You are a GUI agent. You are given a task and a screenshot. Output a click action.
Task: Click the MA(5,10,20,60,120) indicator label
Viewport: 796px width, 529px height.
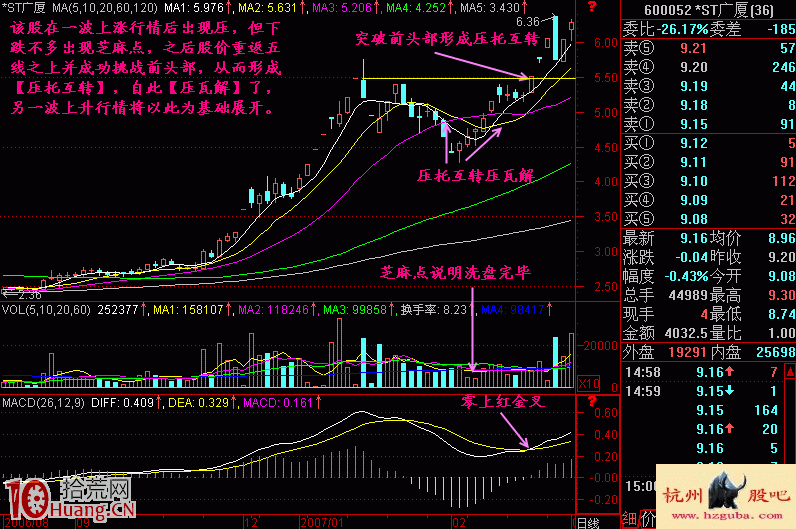(x=105, y=8)
